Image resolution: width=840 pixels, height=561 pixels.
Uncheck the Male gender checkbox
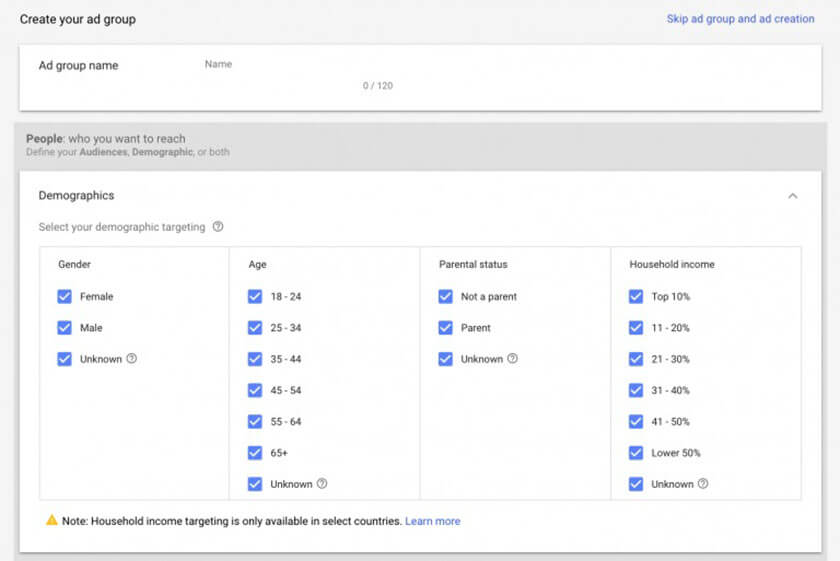click(65, 328)
